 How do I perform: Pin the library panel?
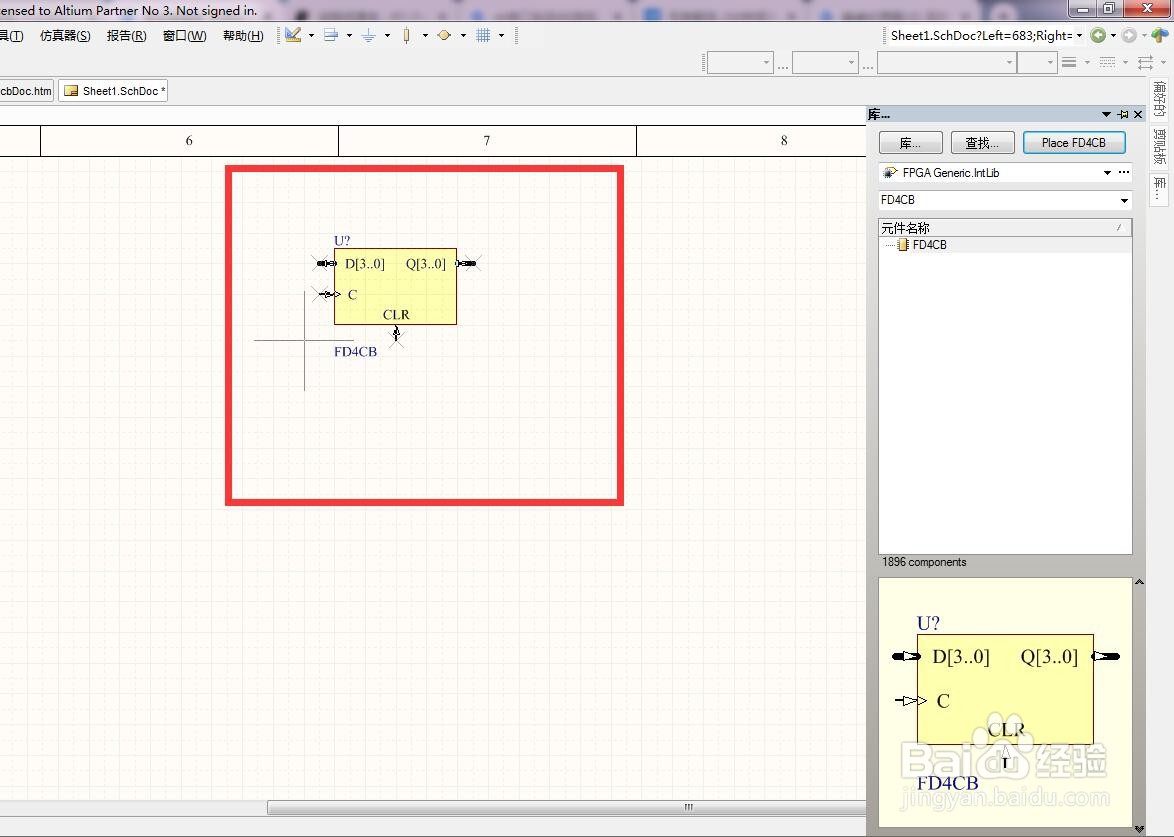tap(1122, 115)
